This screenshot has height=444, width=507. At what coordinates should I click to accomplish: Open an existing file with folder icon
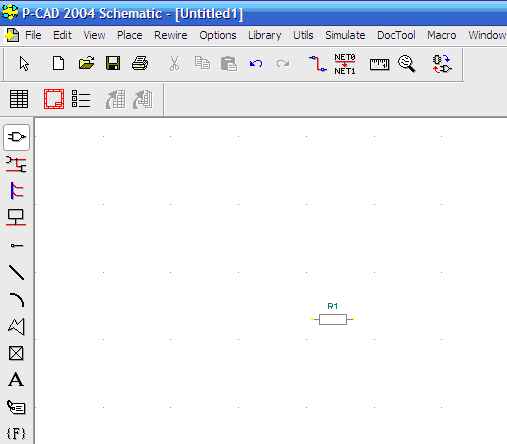pos(86,63)
